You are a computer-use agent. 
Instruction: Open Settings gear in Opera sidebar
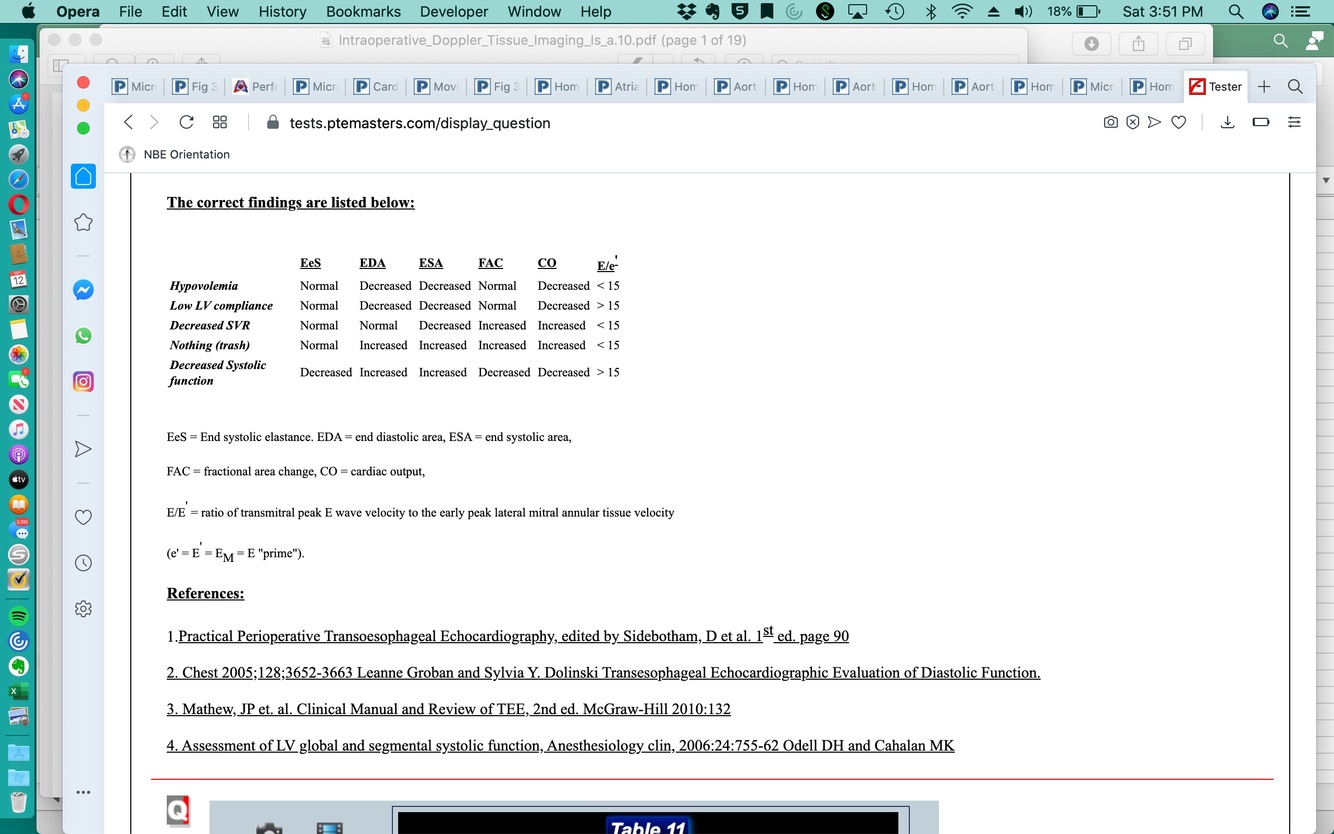pos(84,608)
